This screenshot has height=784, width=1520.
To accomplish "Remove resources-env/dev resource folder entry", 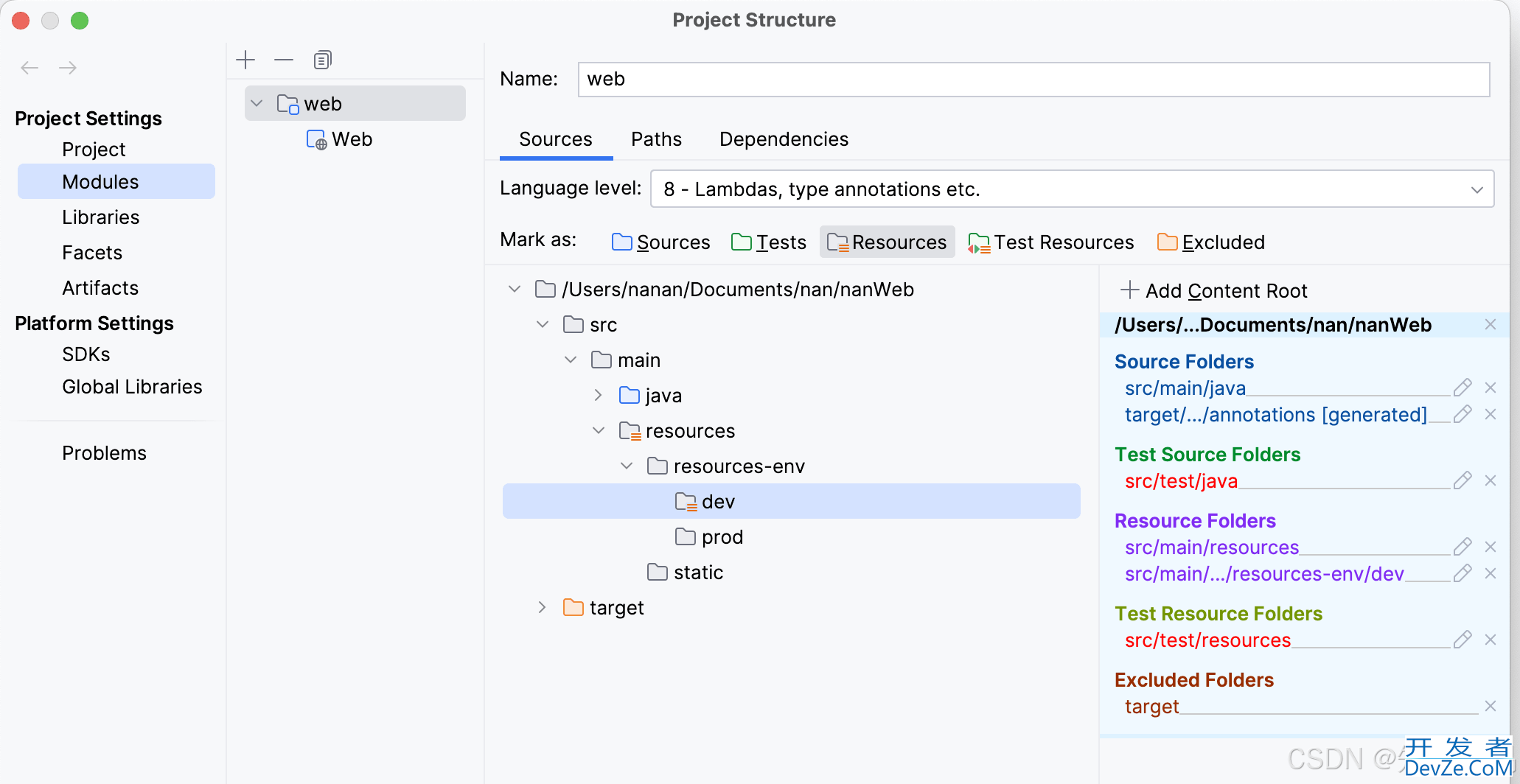I will tap(1491, 573).
